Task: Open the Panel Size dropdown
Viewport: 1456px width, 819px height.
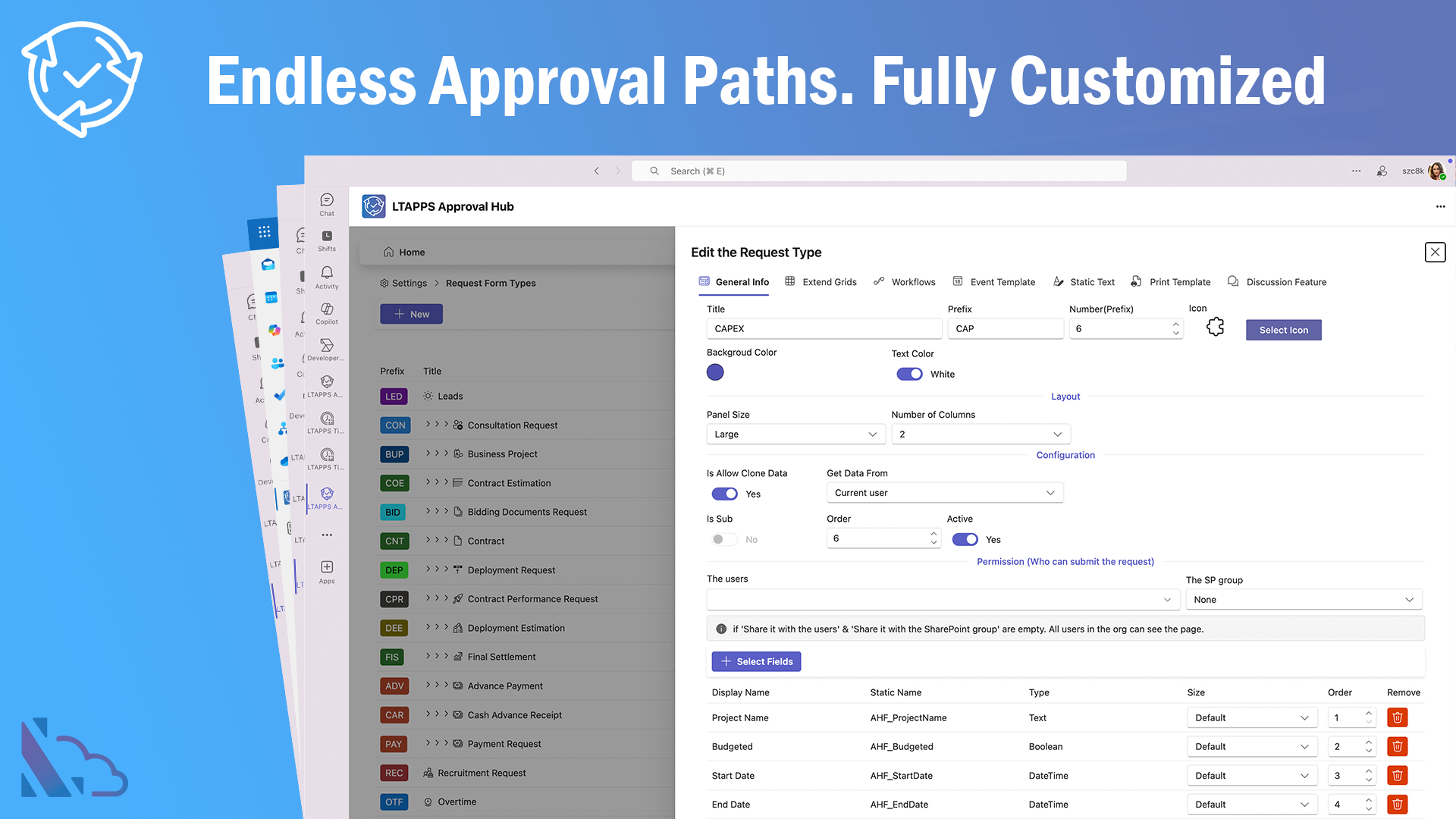Action: coord(795,434)
